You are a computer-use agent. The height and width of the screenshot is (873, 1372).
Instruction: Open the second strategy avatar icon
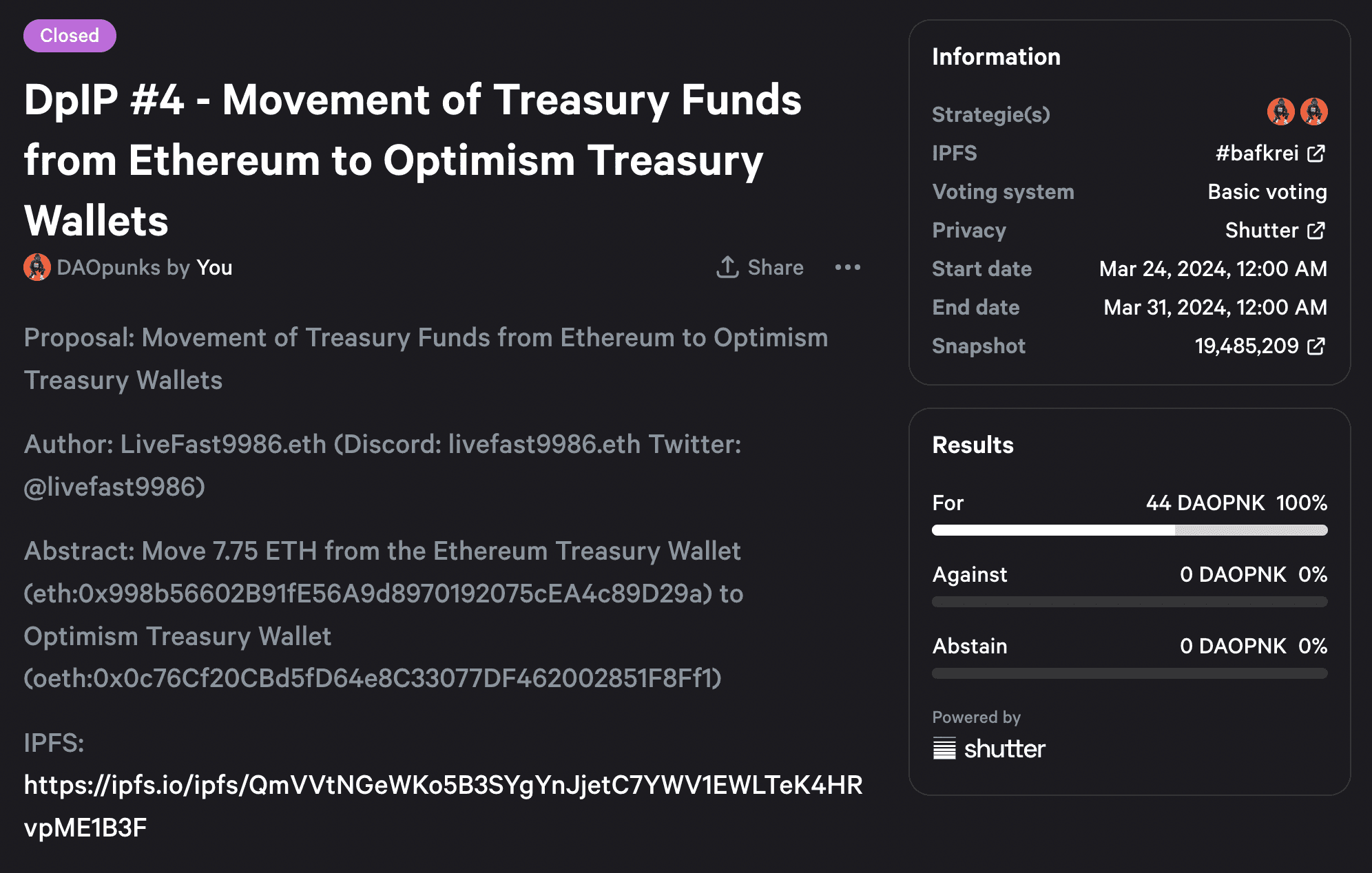point(1313,112)
